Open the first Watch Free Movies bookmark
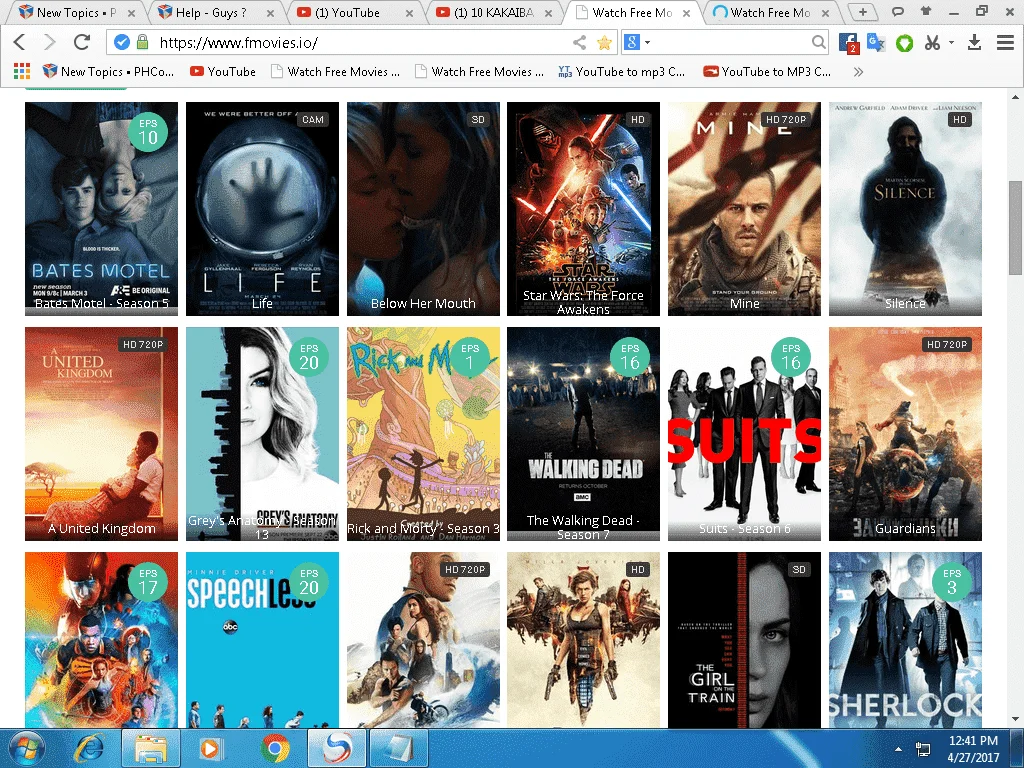The height and width of the screenshot is (768, 1024). coord(336,72)
